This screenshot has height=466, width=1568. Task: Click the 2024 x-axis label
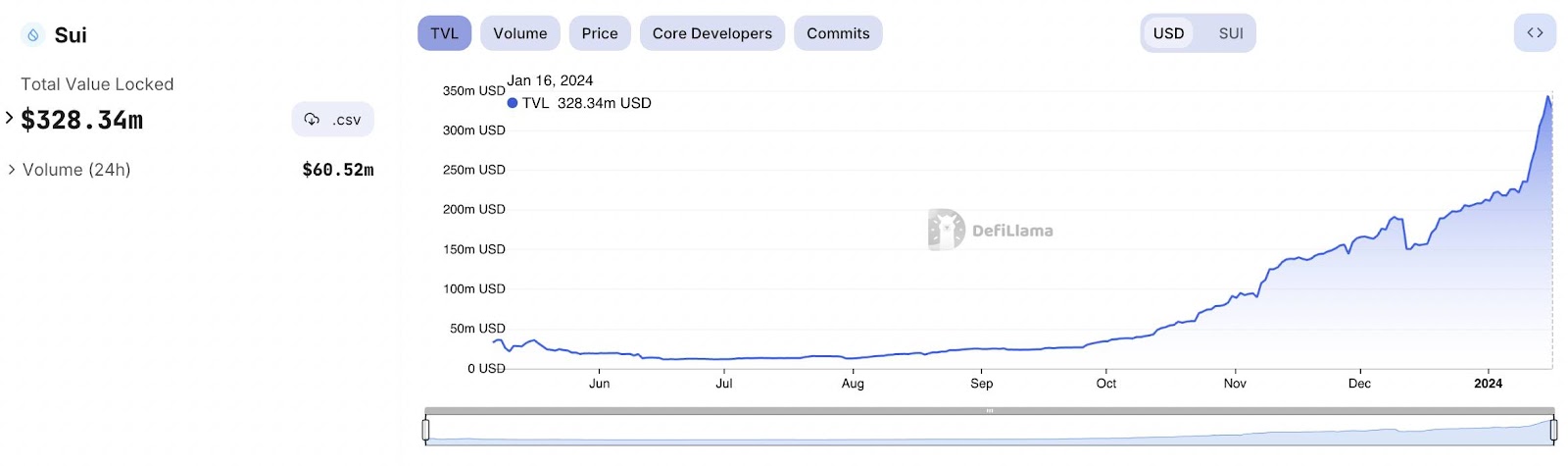(1488, 384)
